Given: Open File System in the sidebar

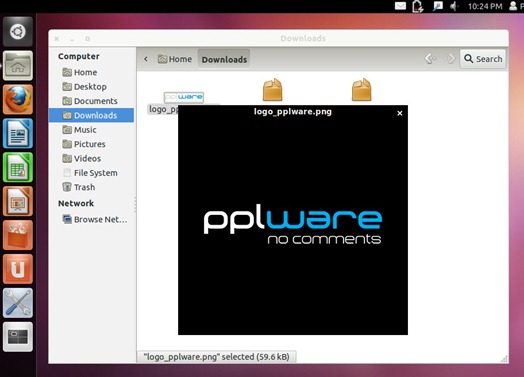Looking at the screenshot, I should point(90,173).
